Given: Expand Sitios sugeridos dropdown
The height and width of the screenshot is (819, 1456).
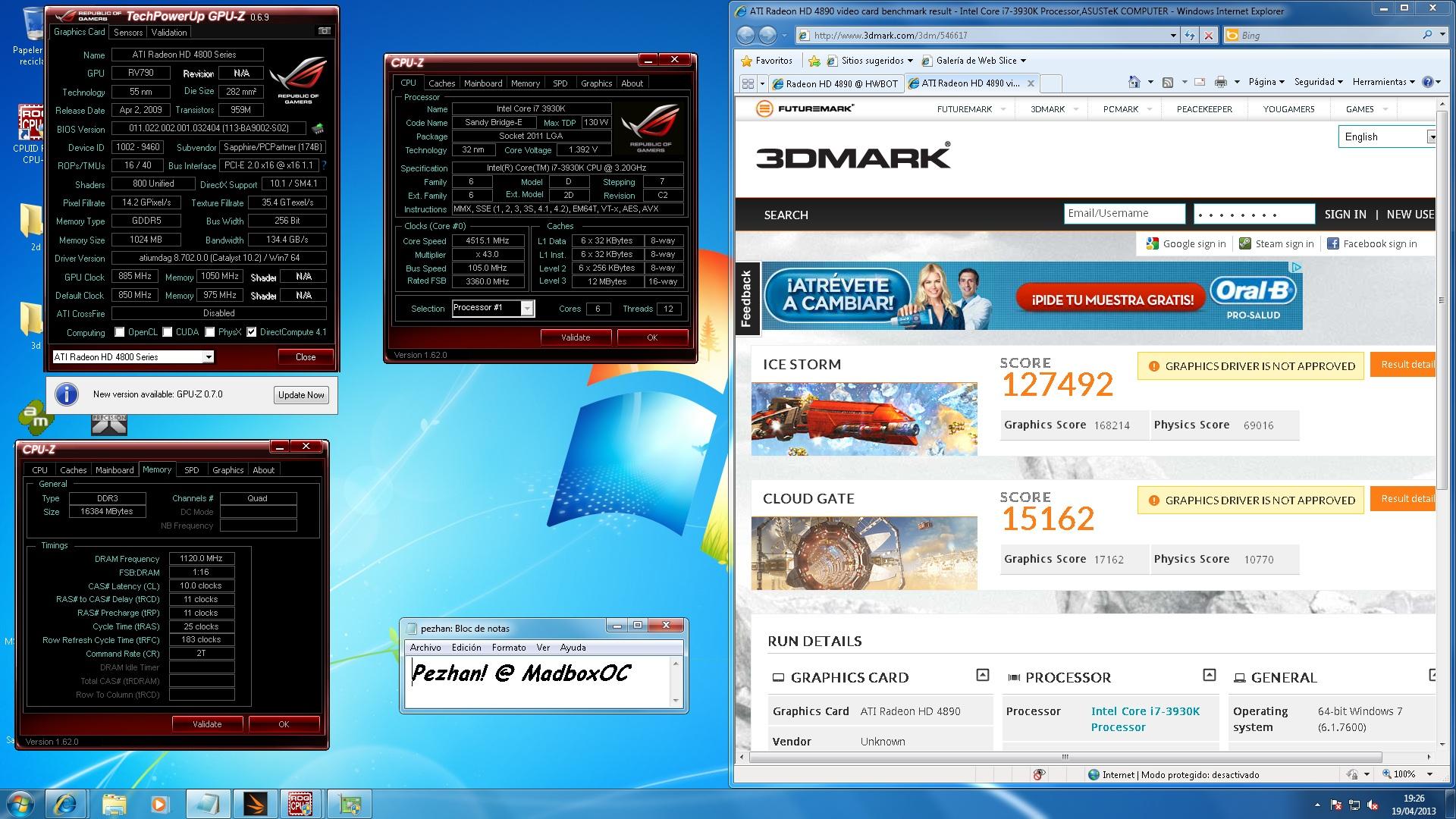Looking at the screenshot, I should 910,61.
